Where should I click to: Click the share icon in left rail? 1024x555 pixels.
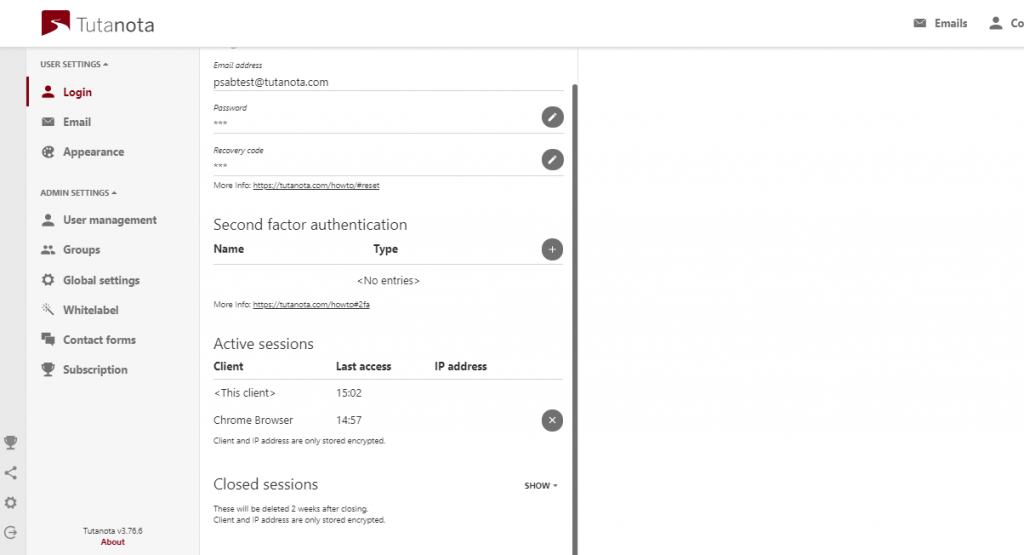[x=10, y=473]
